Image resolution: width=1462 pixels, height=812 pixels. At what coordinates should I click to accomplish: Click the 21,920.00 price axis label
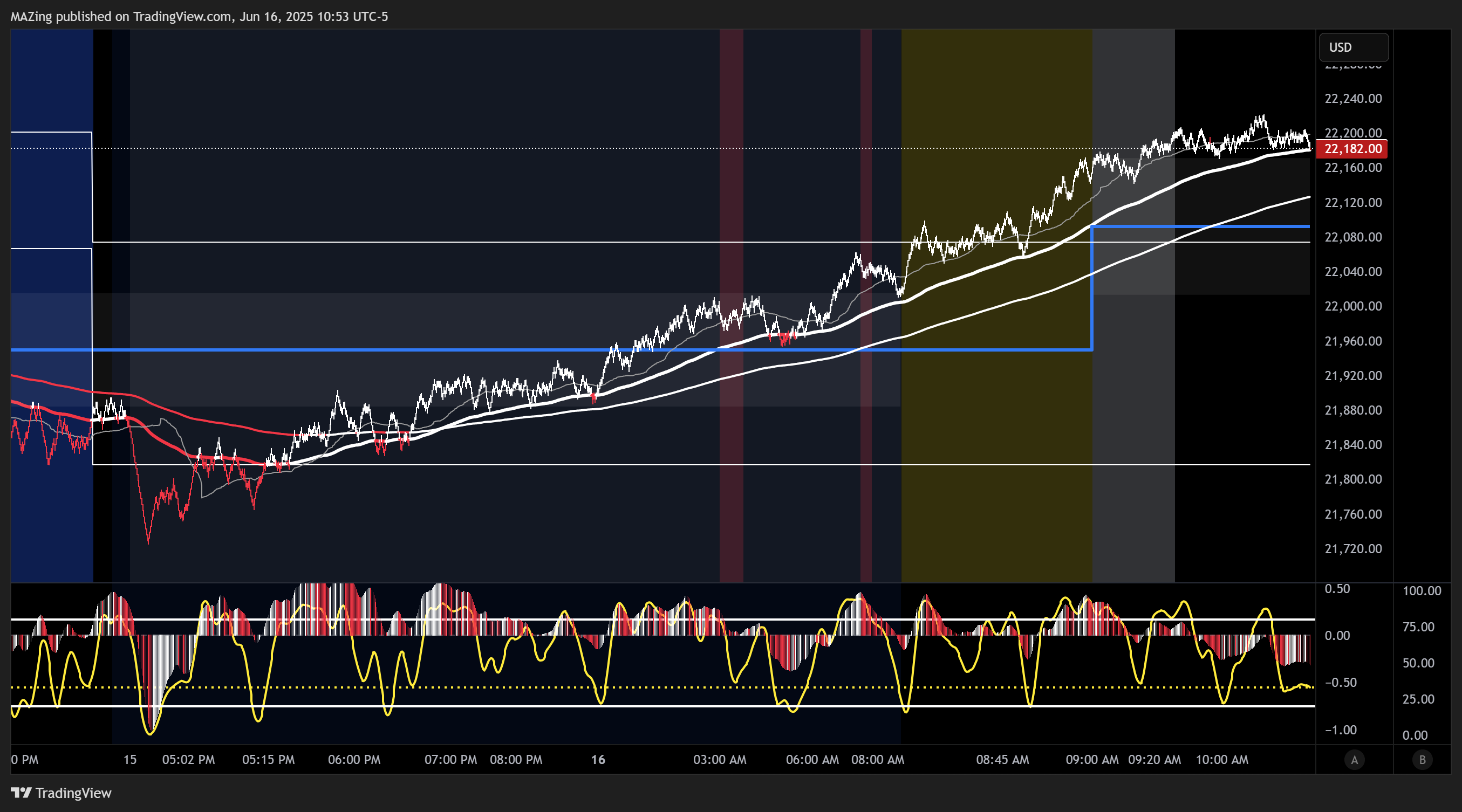pos(1353,375)
